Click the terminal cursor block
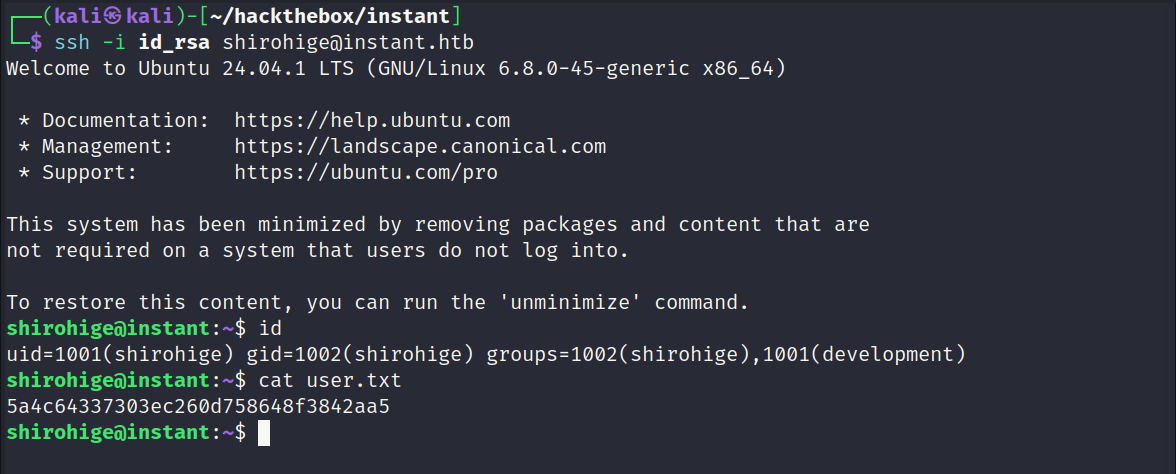The image size is (1176, 474). tap(263, 433)
